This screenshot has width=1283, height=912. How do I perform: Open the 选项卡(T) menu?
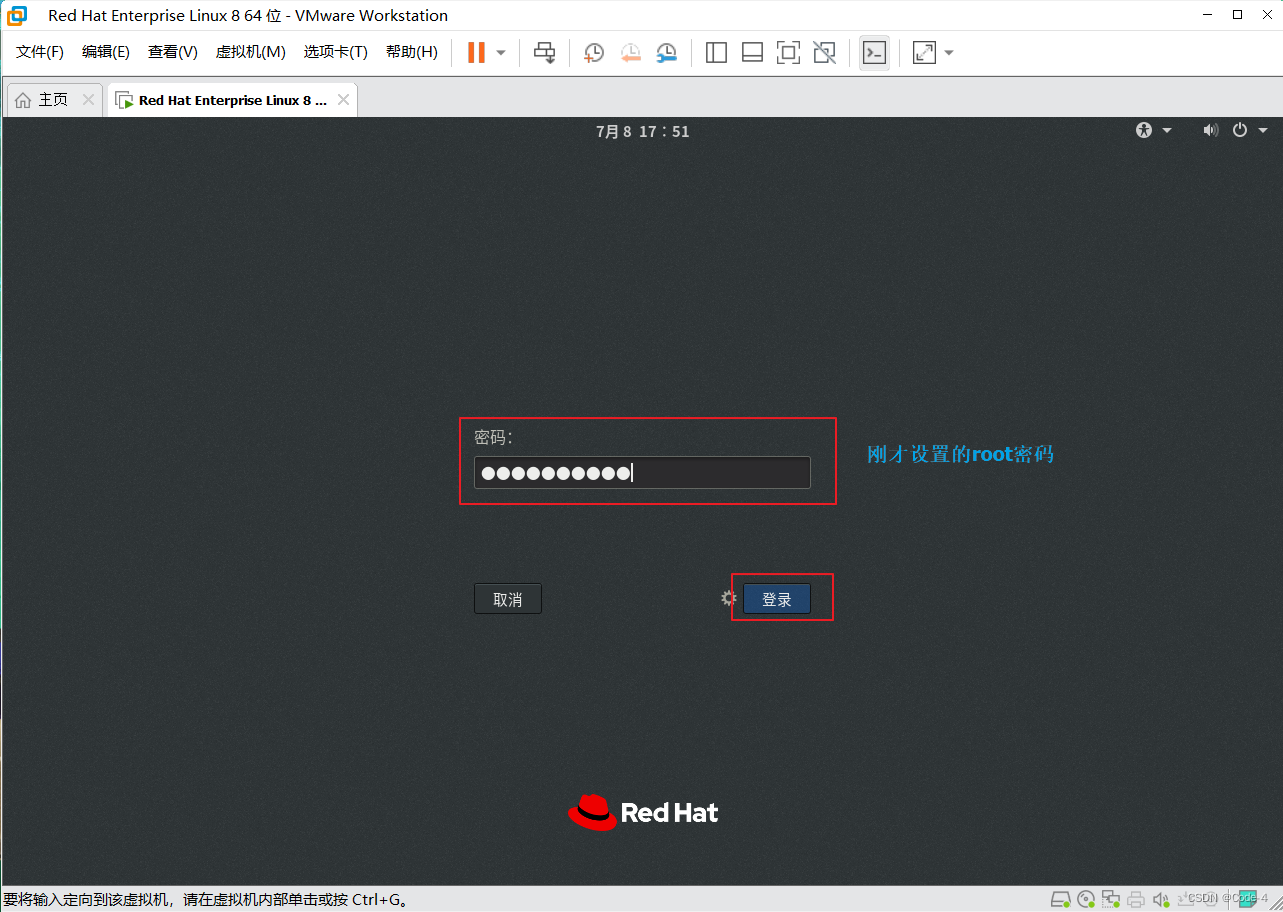click(336, 52)
